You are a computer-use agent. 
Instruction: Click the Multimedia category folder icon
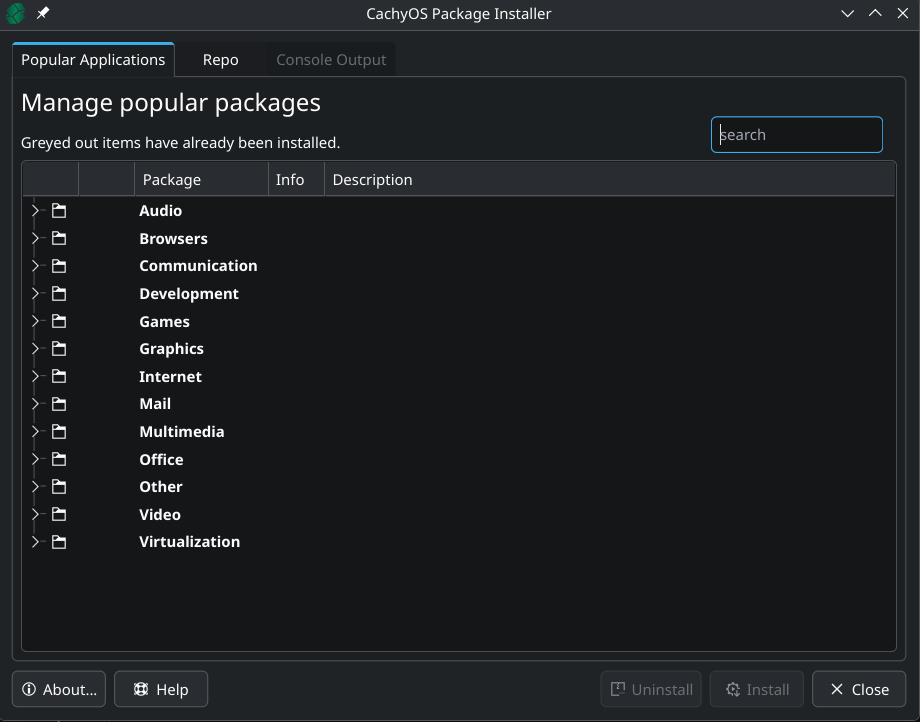point(58,431)
